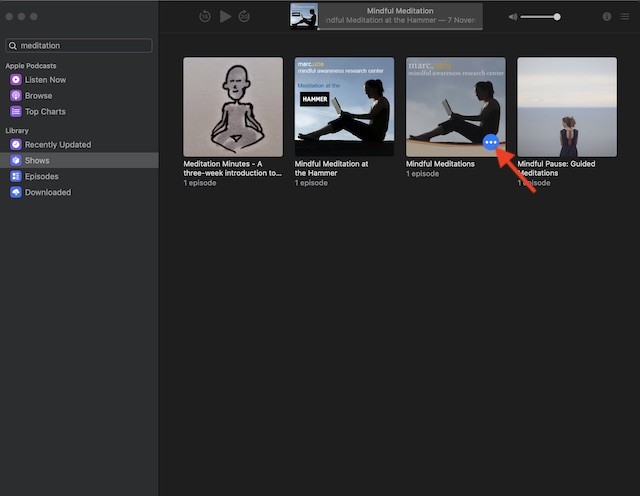Viewport: 640px width, 496px height.
Task: Click the Now Playing Mindful Meditation title
Action: click(400, 11)
